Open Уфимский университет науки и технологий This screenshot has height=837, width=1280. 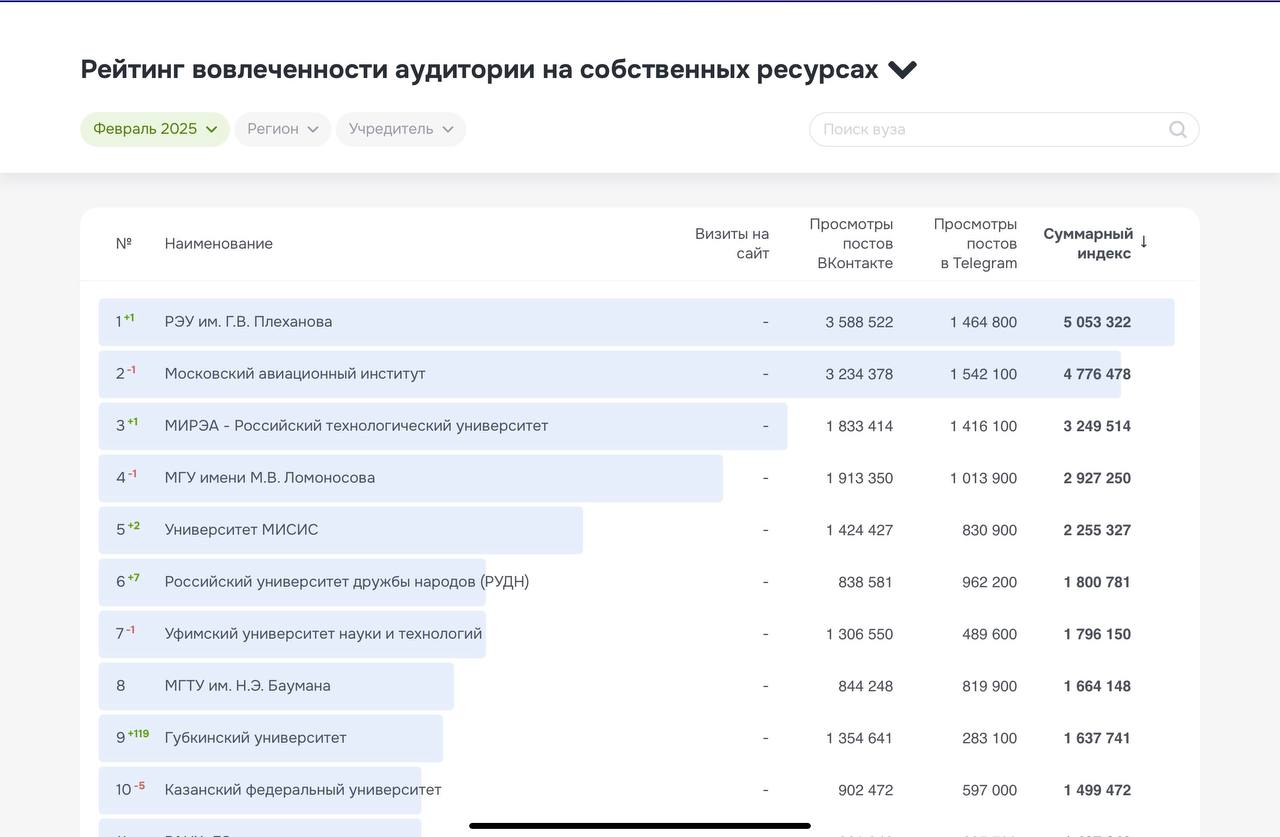click(x=323, y=634)
